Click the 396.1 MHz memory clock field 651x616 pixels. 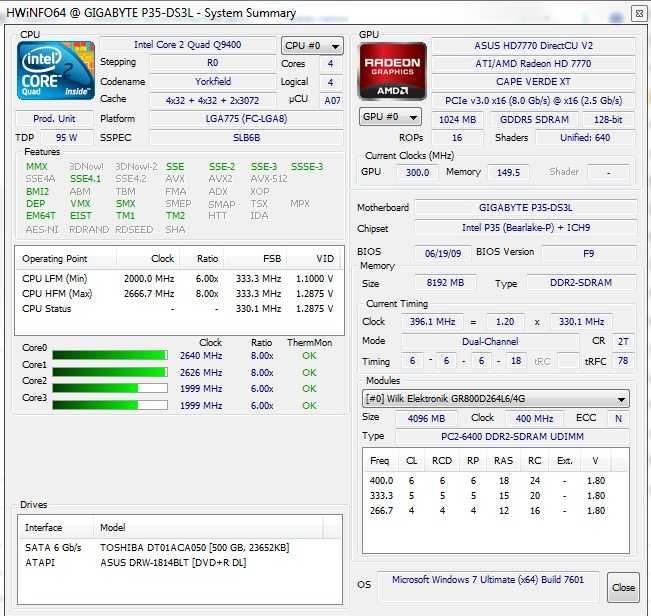point(433,322)
